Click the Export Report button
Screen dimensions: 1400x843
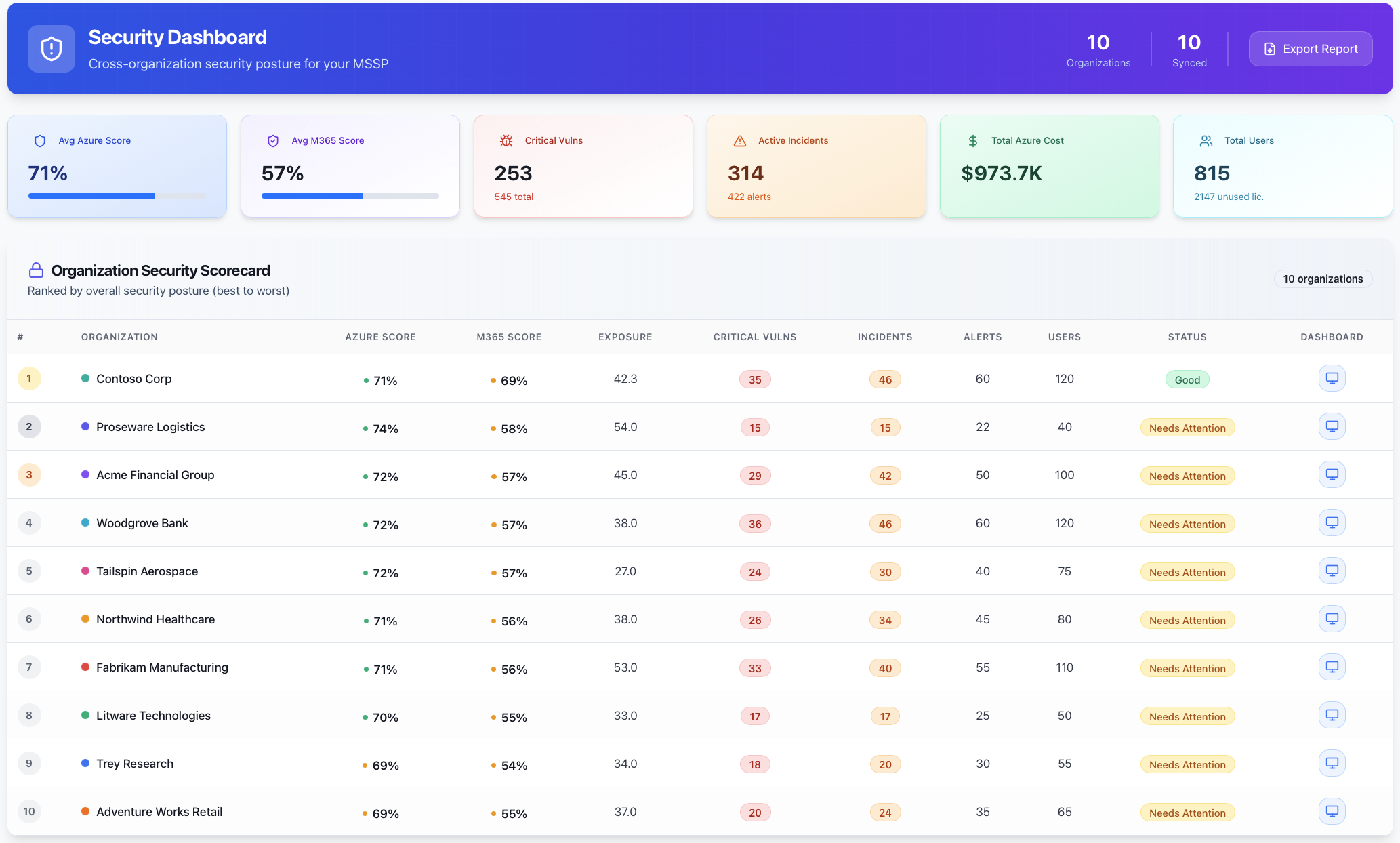coord(1310,48)
